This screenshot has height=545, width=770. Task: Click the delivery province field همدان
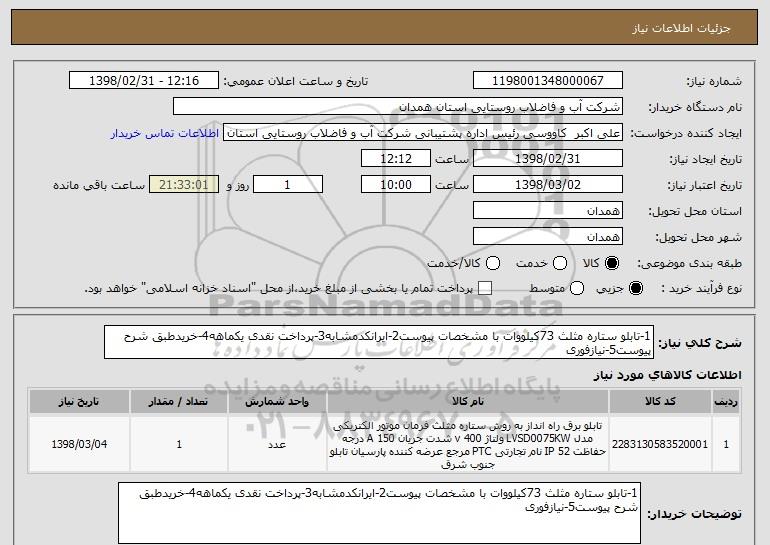tap(548, 211)
